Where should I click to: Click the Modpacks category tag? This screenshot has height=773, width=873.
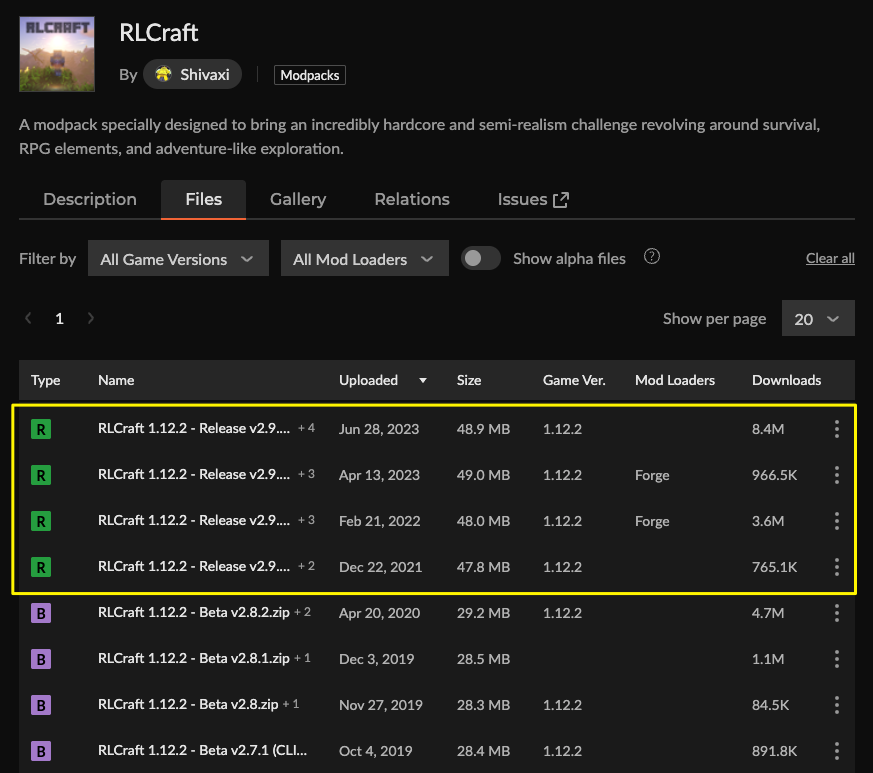tap(310, 75)
